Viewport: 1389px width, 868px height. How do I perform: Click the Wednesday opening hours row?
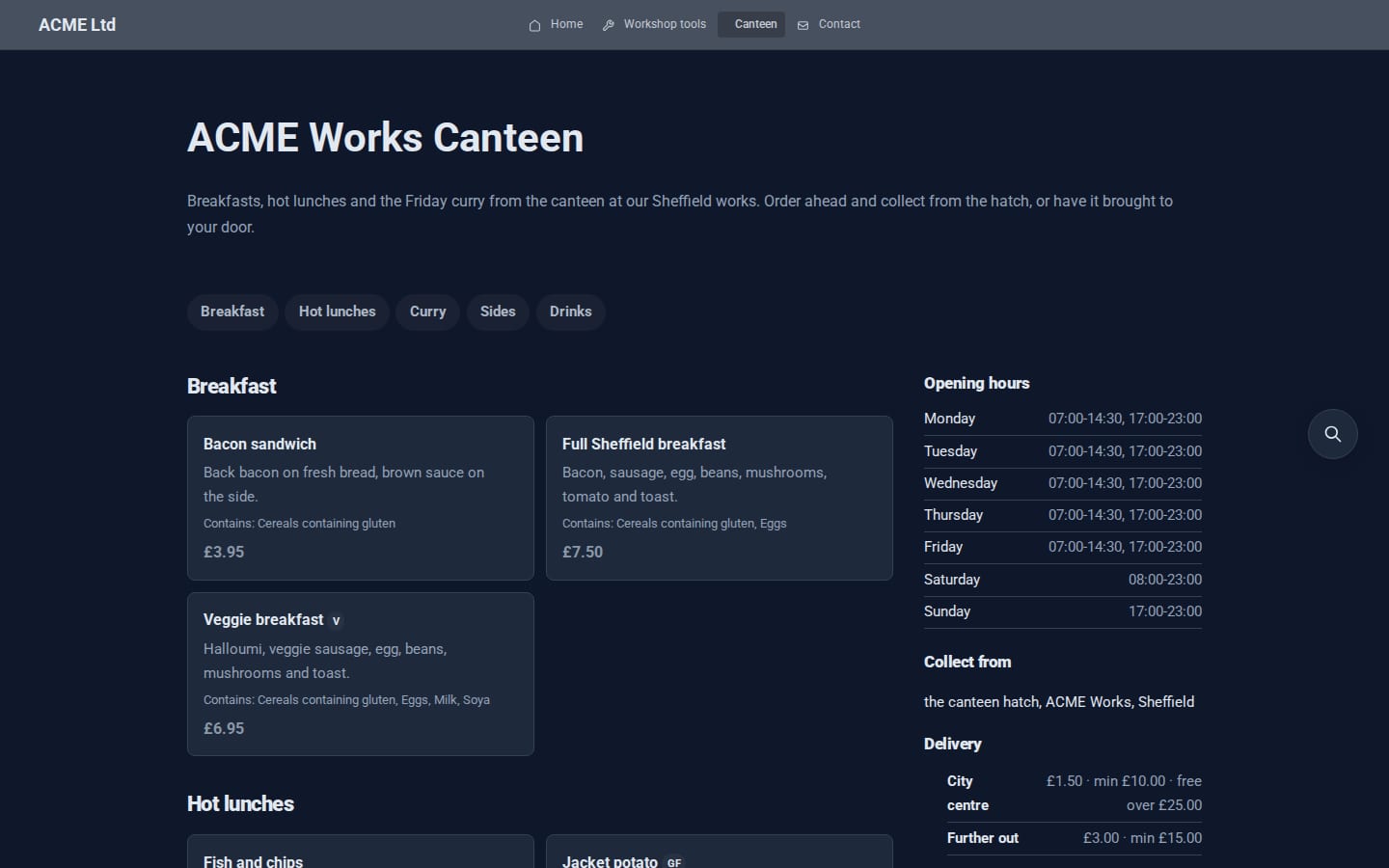point(1063,483)
